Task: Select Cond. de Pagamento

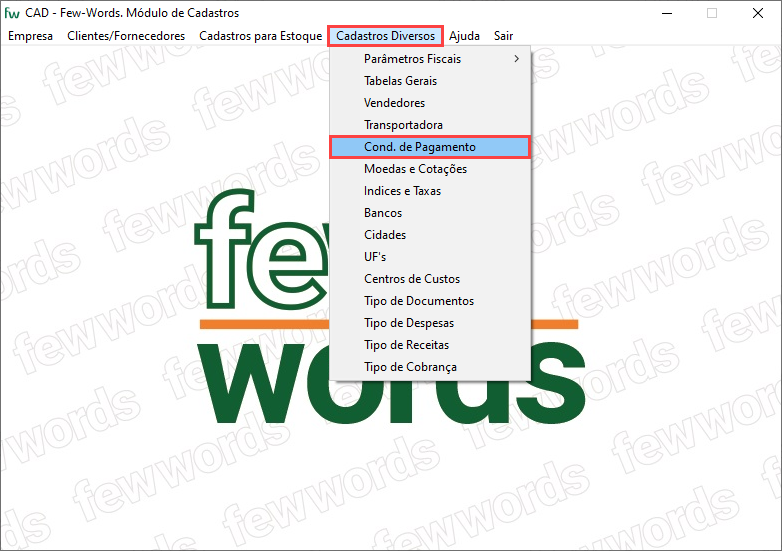Action: point(430,147)
